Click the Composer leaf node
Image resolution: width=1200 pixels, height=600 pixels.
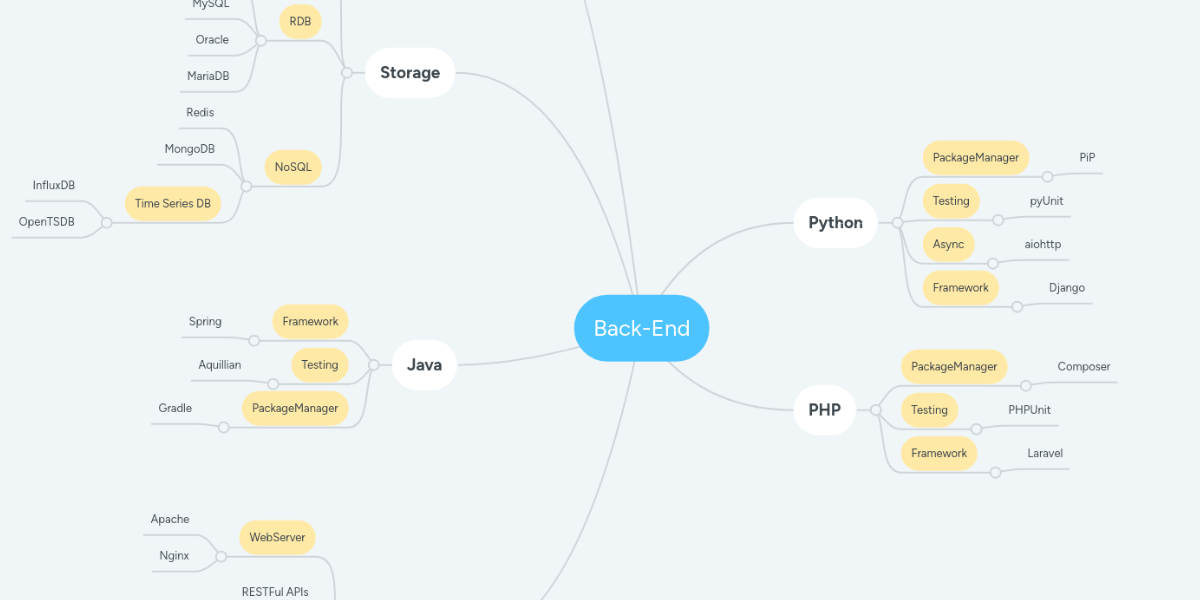click(x=1084, y=367)
